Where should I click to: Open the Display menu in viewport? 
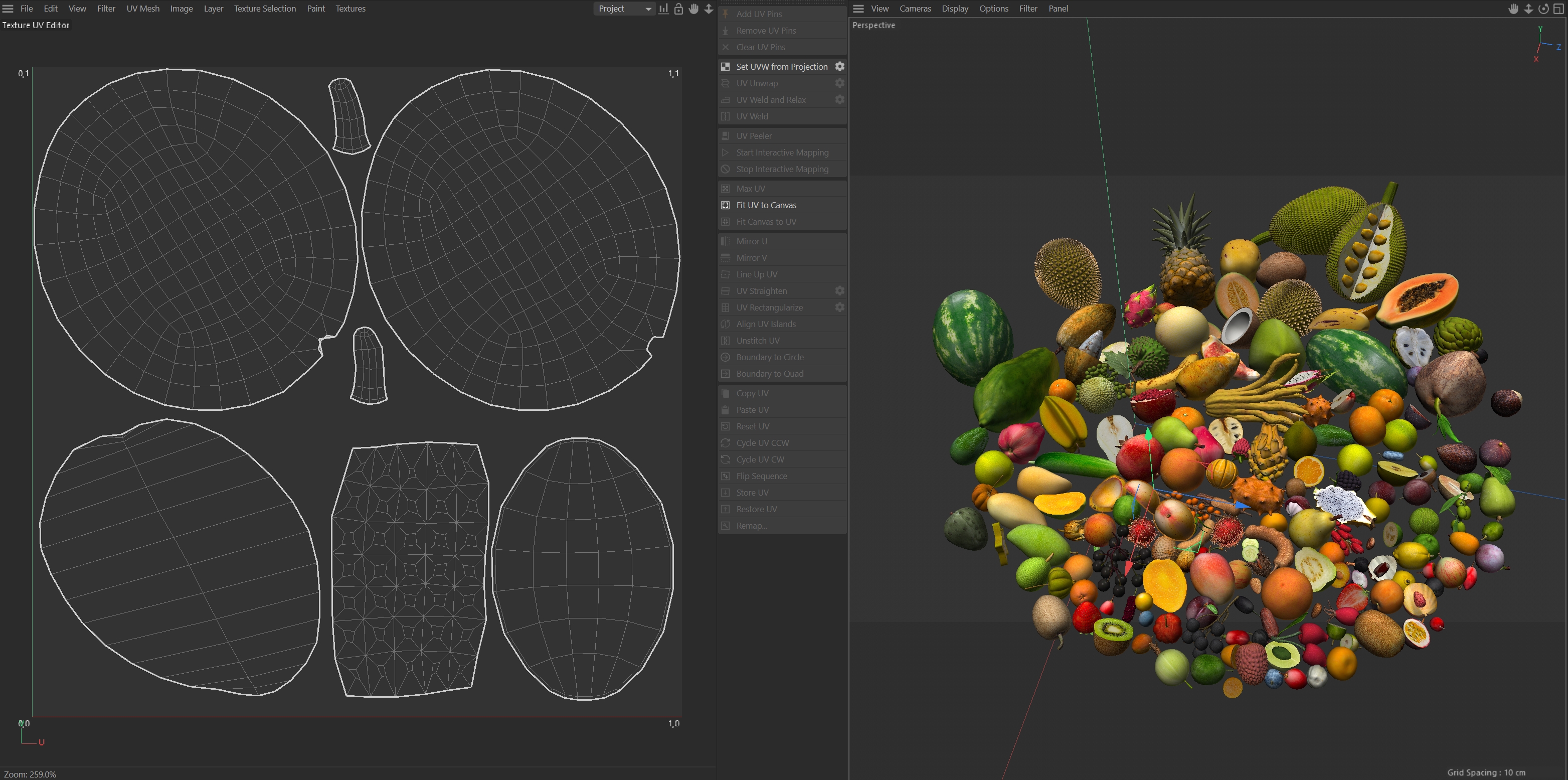point(954,9)
